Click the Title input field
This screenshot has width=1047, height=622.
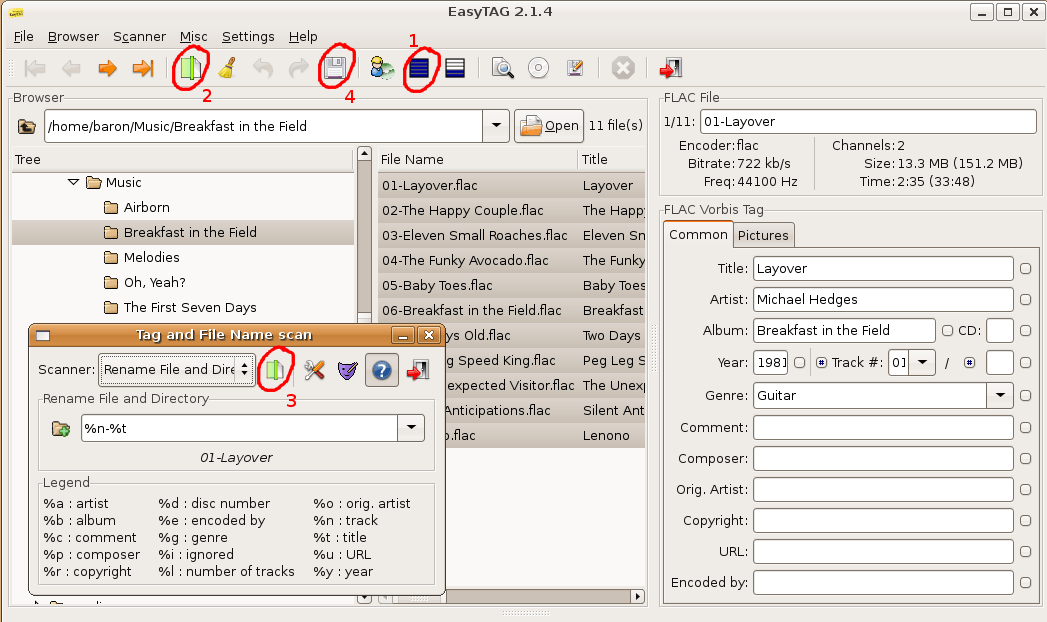883,268
